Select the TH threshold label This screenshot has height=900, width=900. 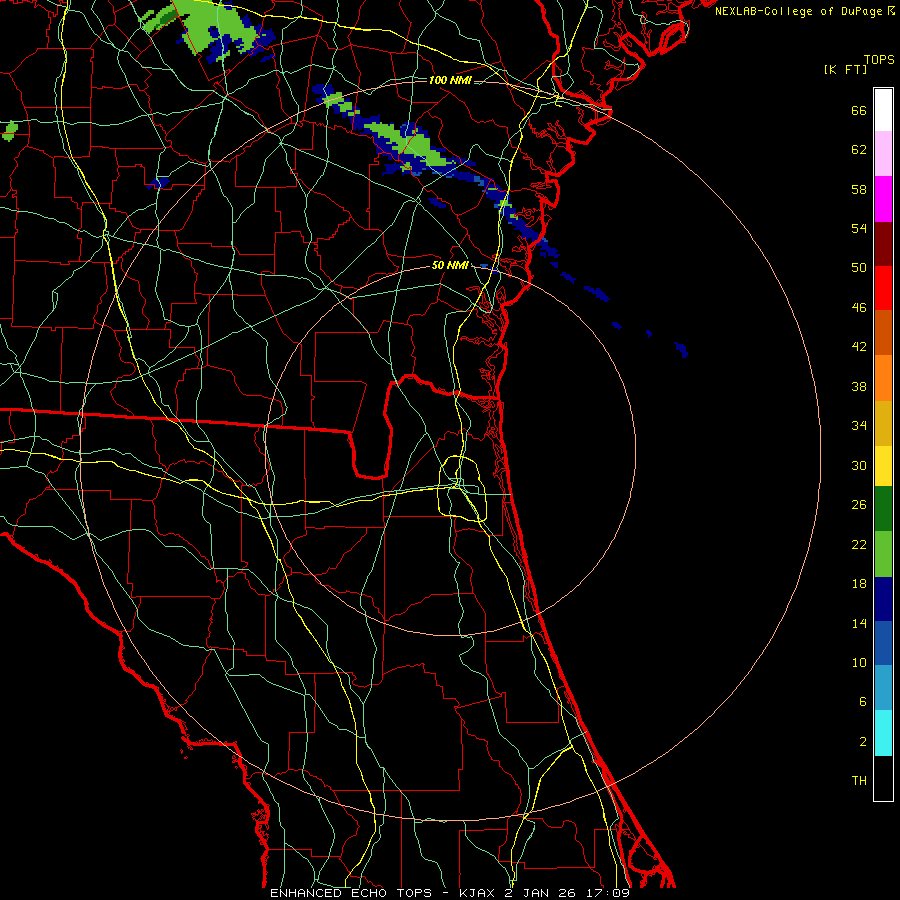click(x=859, y=781)
